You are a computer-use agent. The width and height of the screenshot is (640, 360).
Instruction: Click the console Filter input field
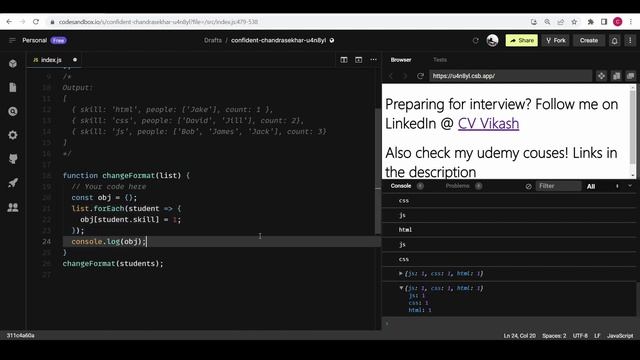point(558,186)
